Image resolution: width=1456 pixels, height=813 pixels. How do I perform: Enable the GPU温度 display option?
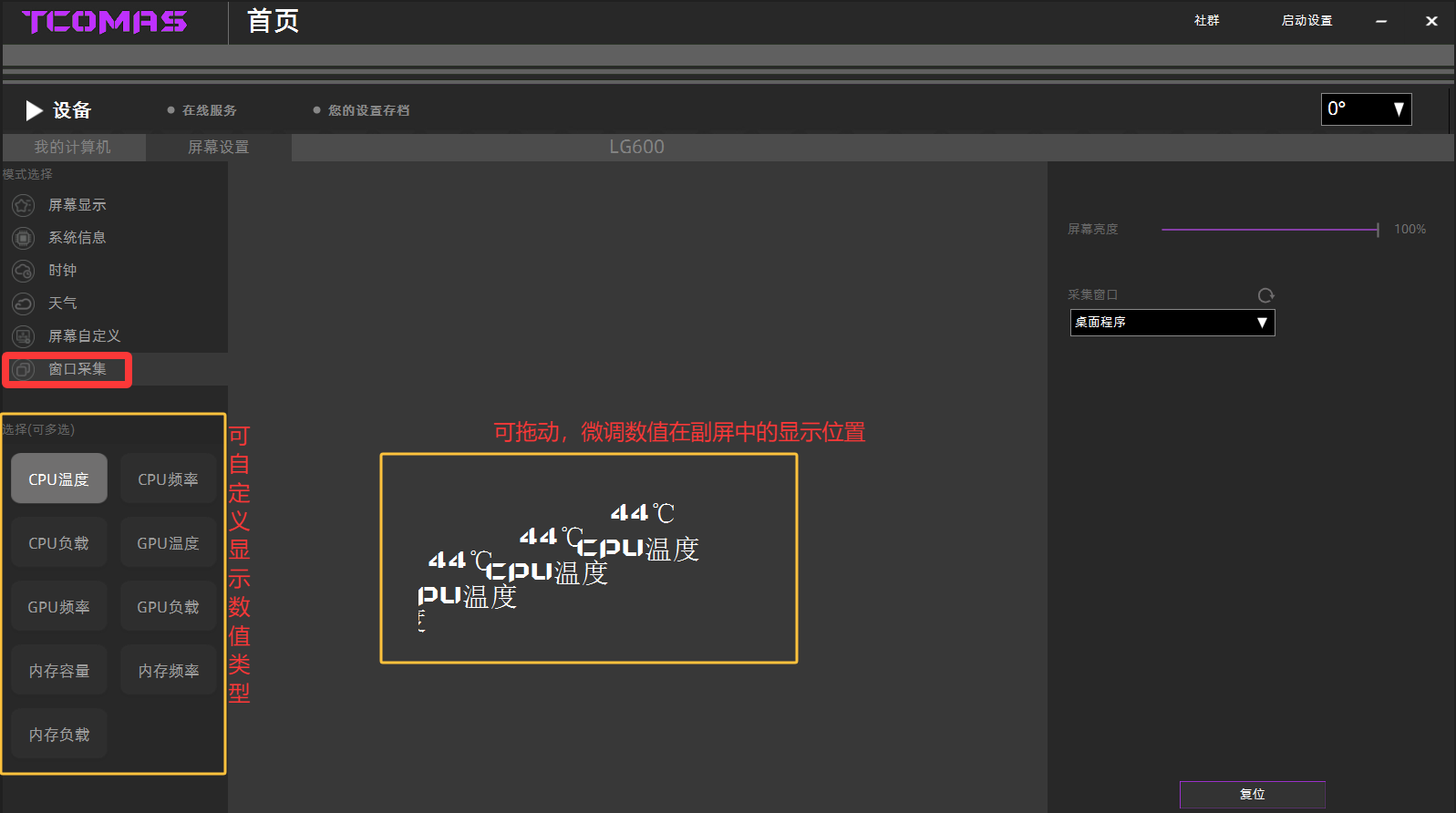(x=168, y=542)
